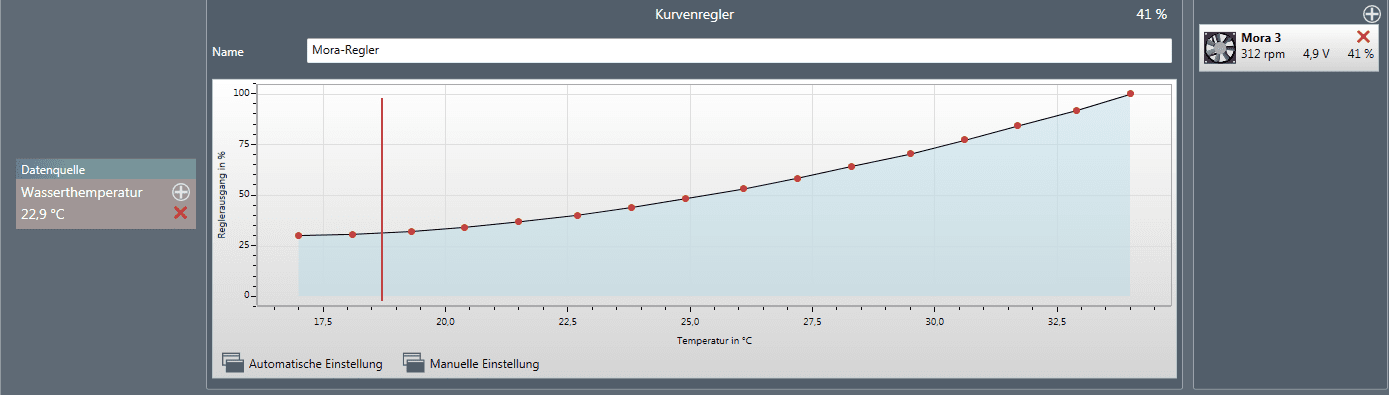The height and width of the screenshot is (395, 1389).
Task: Click the Name field containing Mora-Regler
Action: pos(739,51)
